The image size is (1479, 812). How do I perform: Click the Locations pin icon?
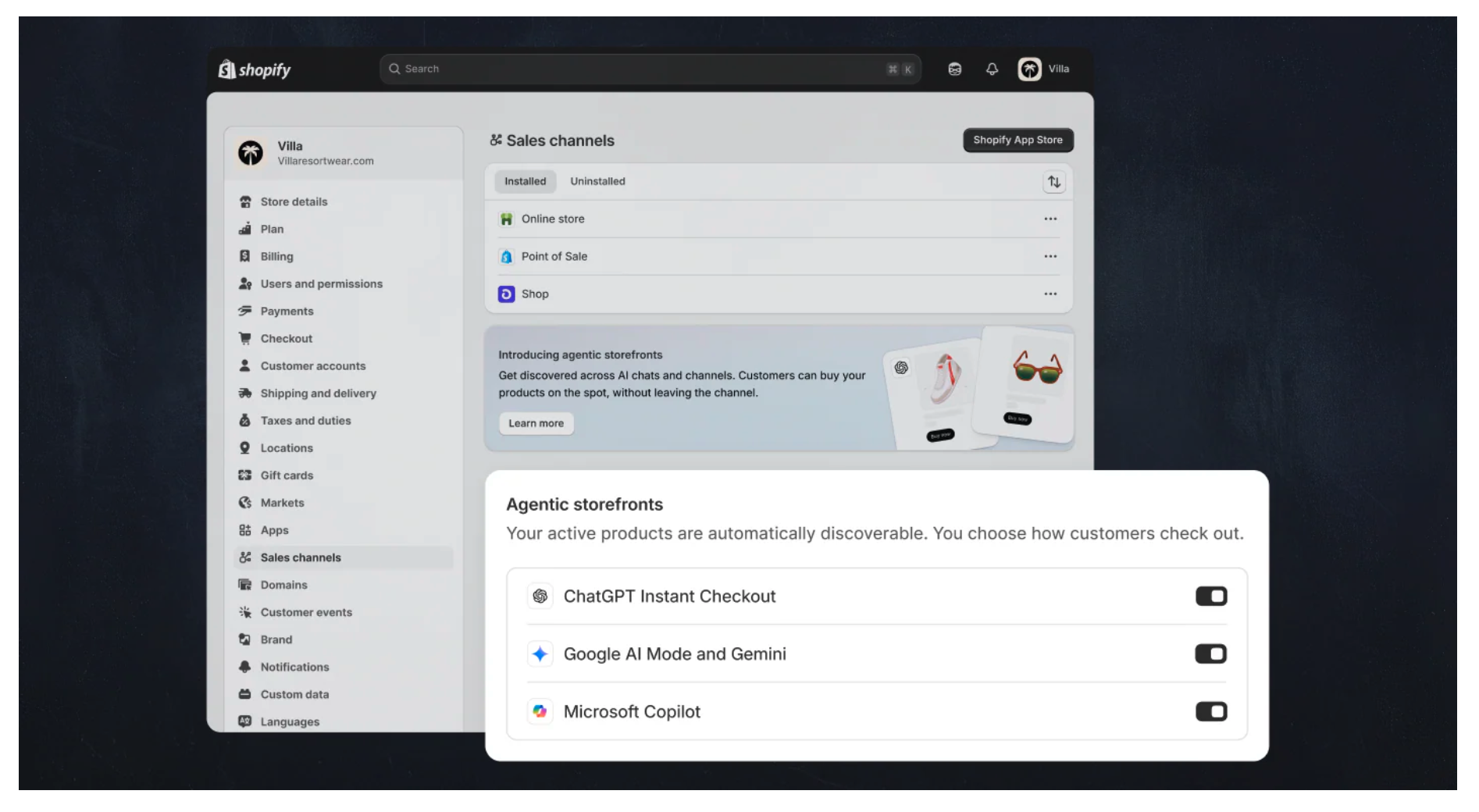tap(245, 447)
